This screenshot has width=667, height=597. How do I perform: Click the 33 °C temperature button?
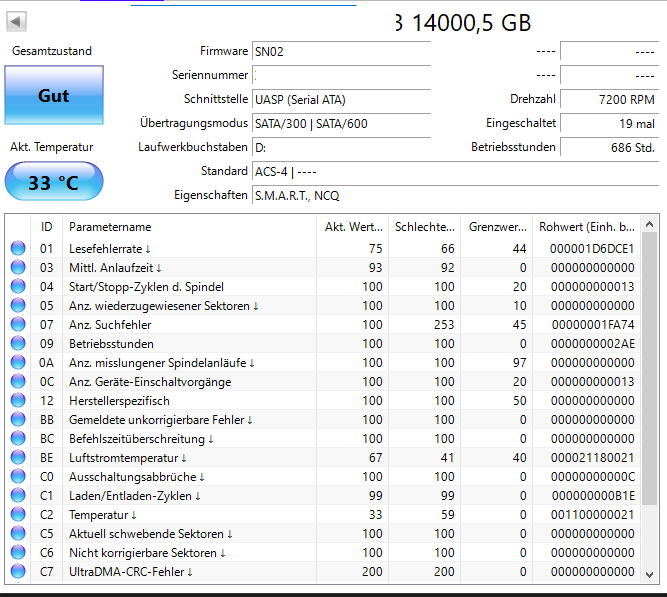(54, 182)
